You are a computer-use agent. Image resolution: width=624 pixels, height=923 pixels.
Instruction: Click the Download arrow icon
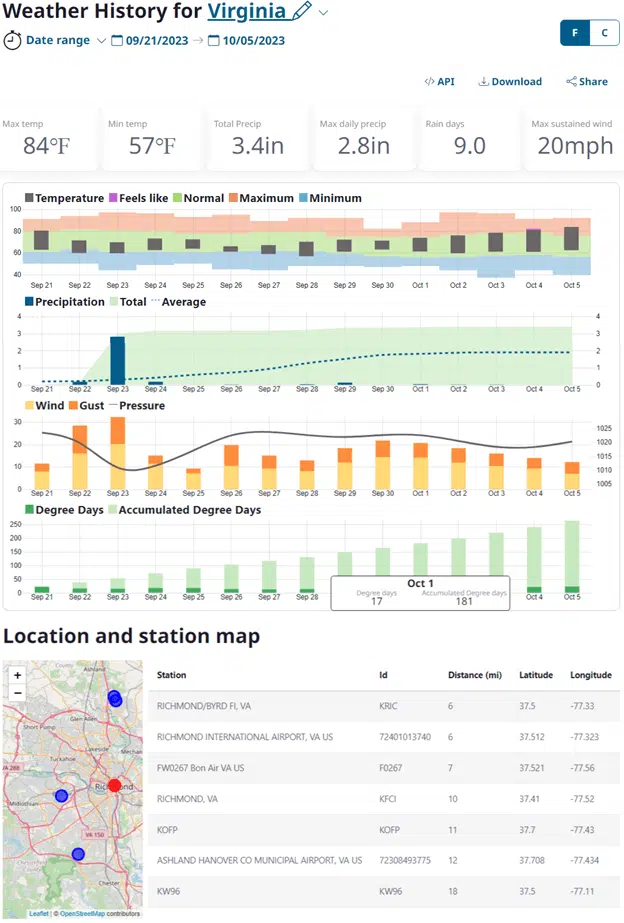pos(483,82)
